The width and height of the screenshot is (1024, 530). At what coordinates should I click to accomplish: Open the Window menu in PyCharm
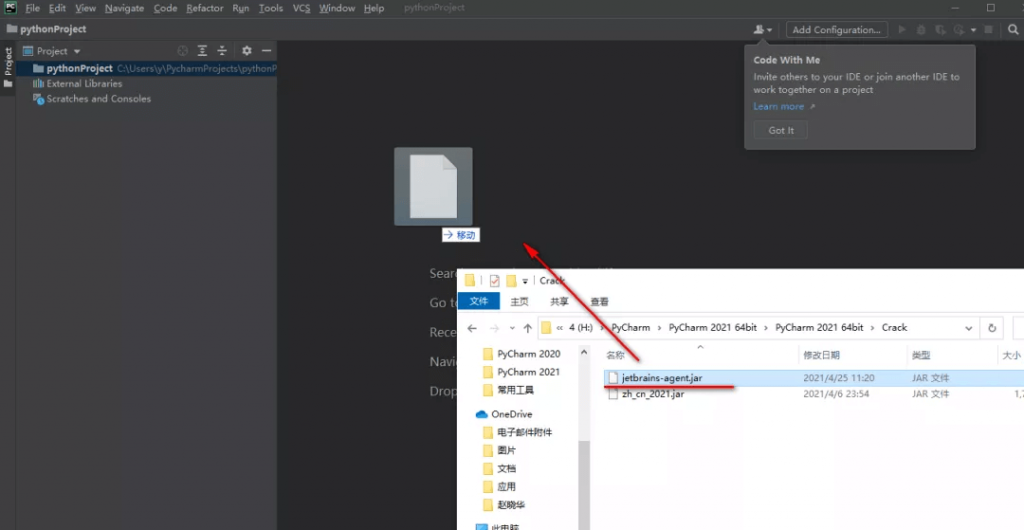[337, 8]
